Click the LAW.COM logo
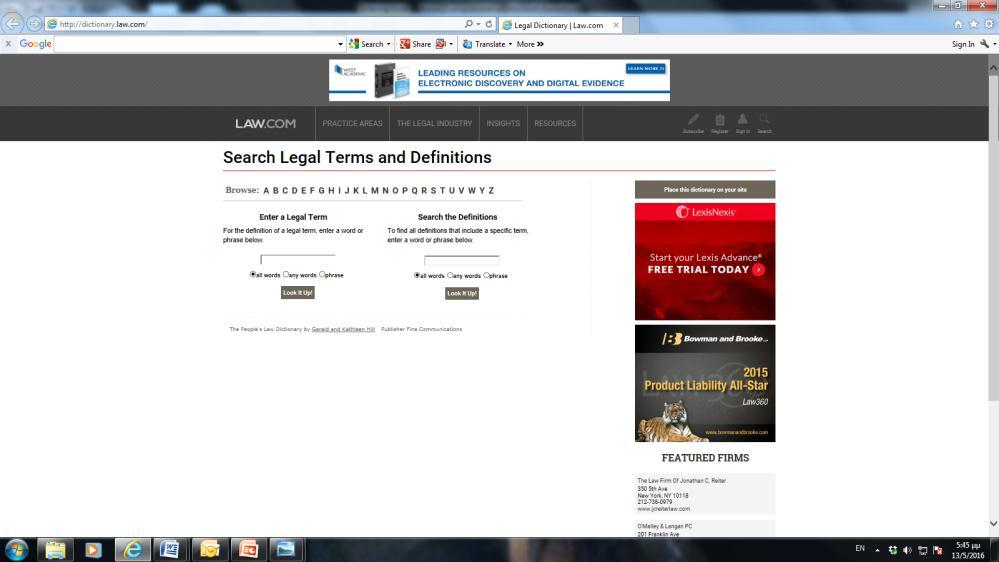This screenshot has width=999, height=562. [x=265, y=124]
